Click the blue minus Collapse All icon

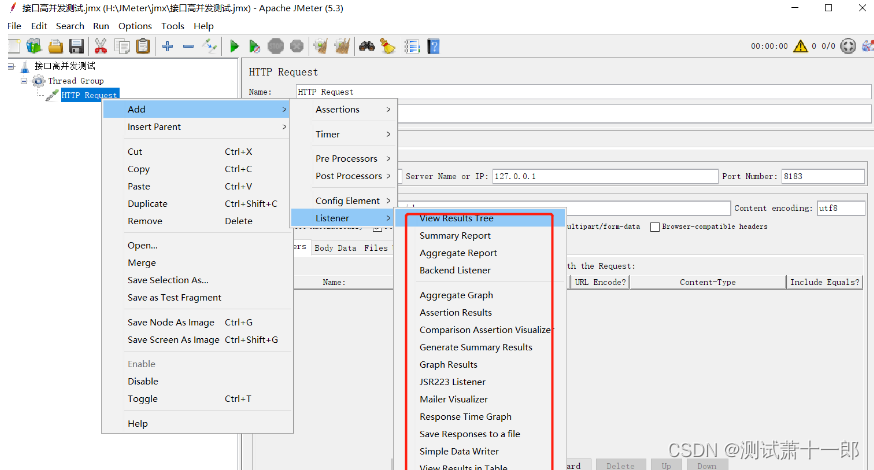(x=188, y=46)
